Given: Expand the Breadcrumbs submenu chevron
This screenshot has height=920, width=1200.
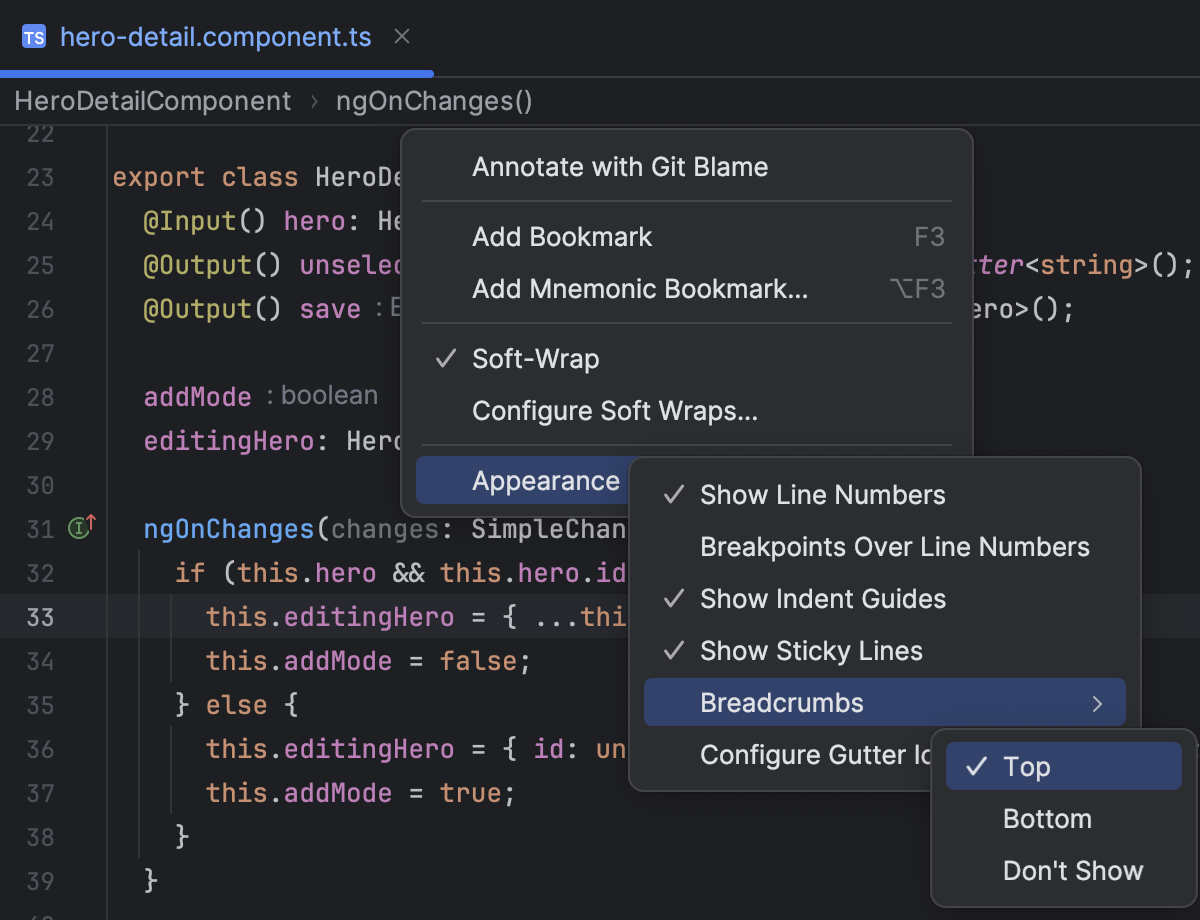Looking at the screenshot, I should tap(1097, 702).
